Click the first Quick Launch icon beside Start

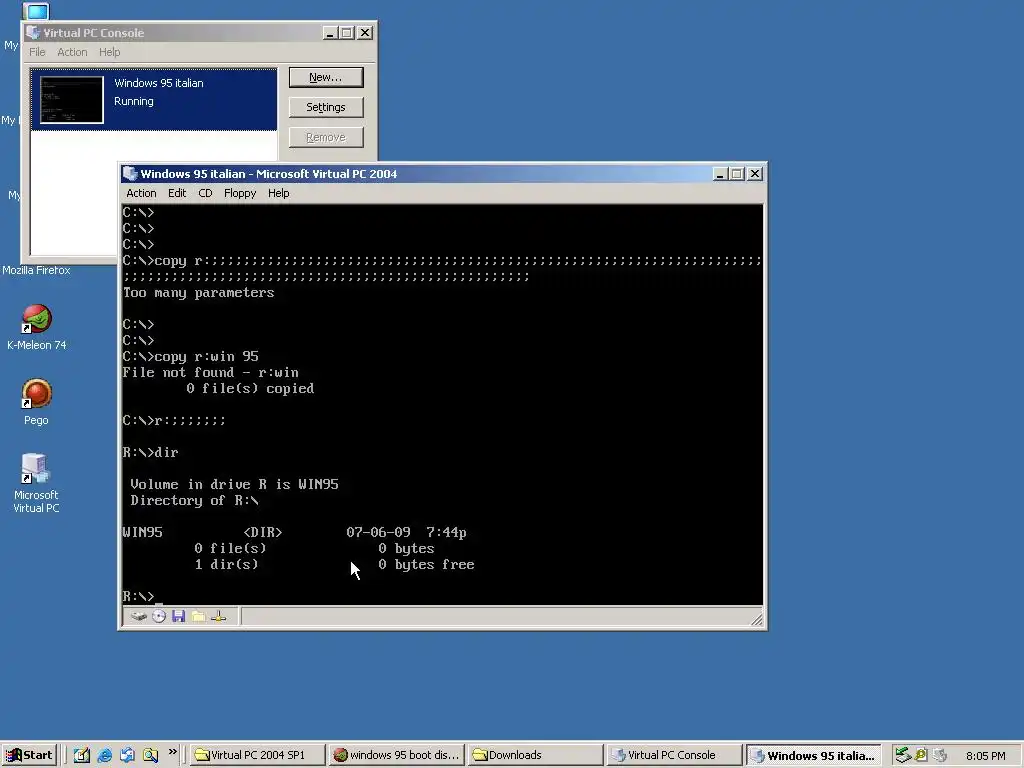coord(82,755)
